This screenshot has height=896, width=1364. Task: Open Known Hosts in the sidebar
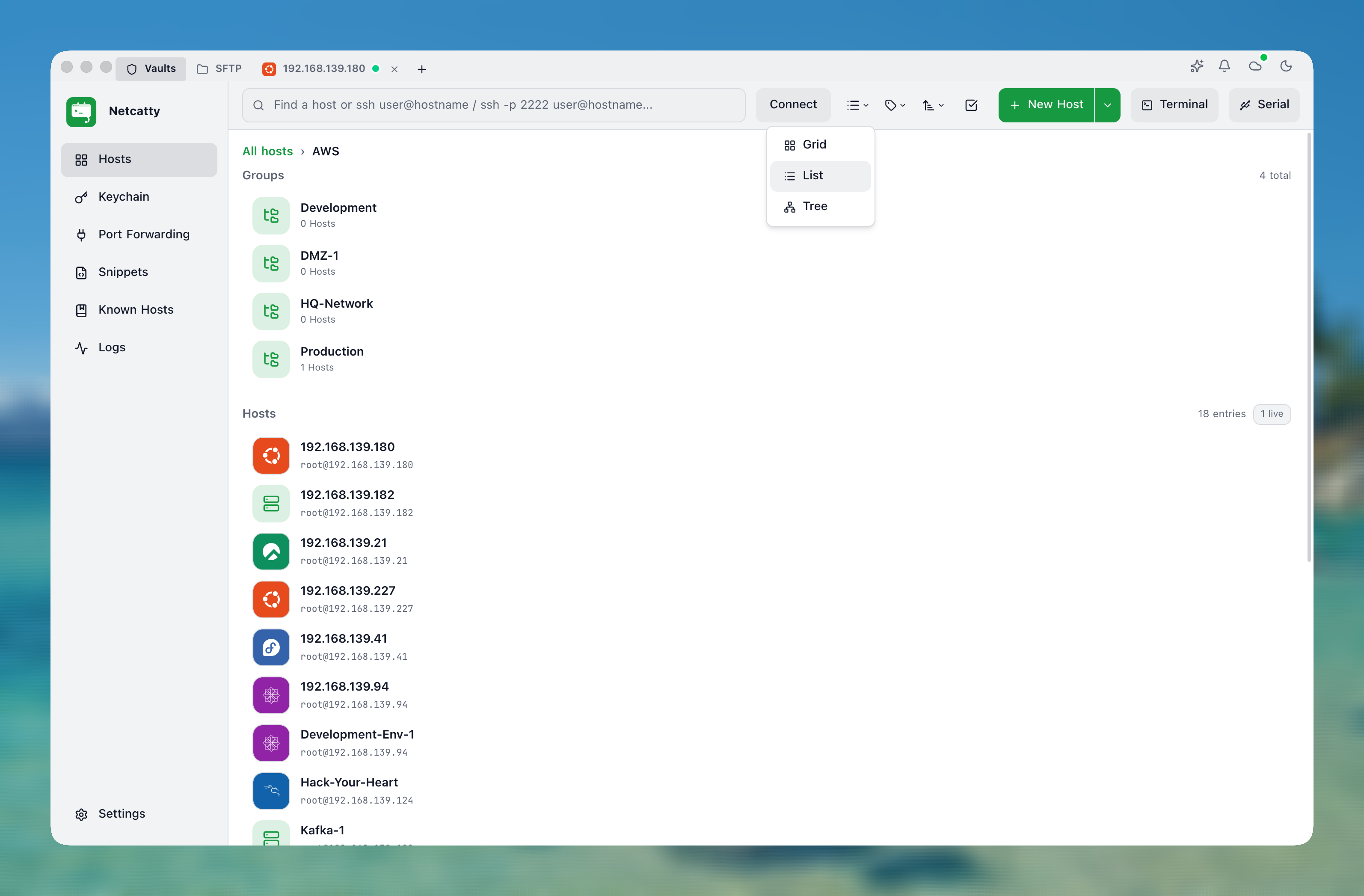[139, 310]
